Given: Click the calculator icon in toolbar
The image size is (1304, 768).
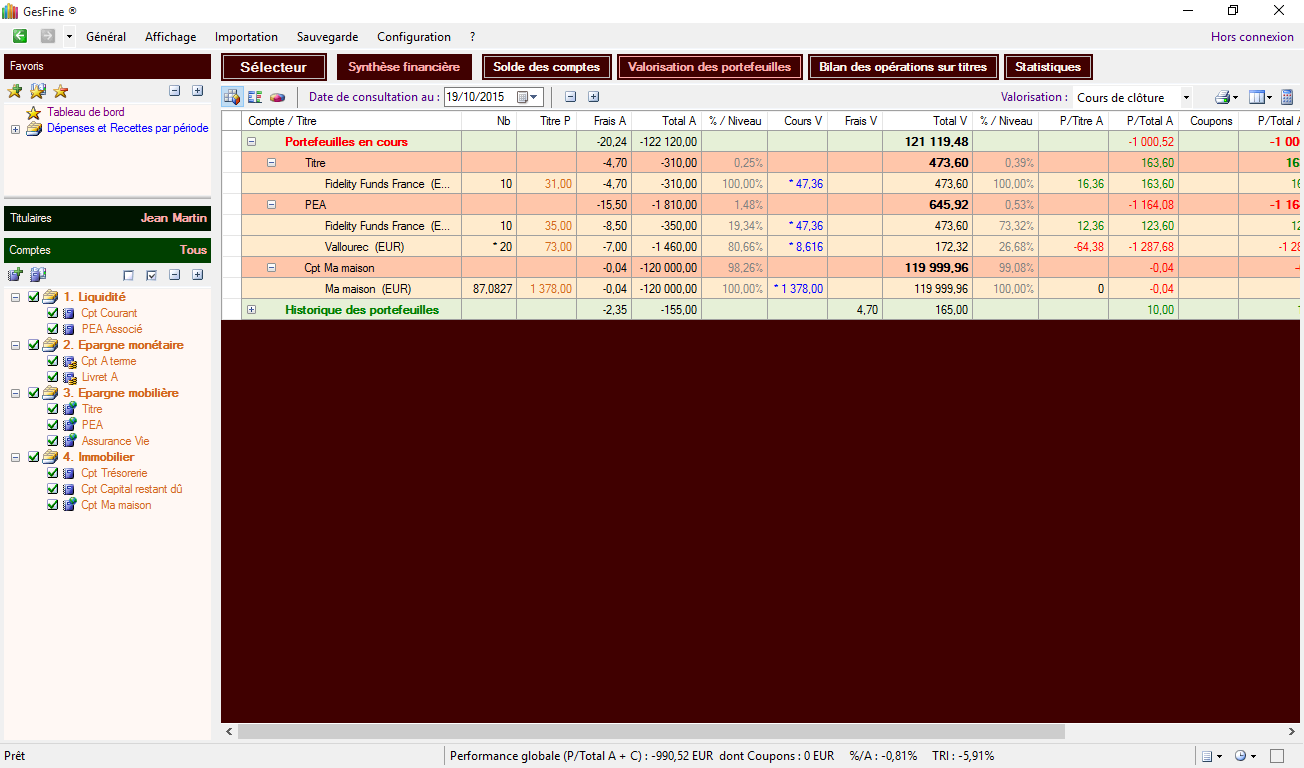Looking at the screenshot, I should (1287, 97).
